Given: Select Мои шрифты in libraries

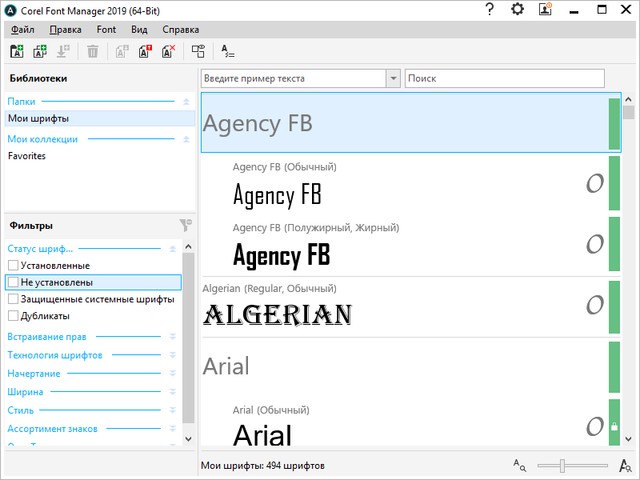Looking at the screenshot, I should point(39,119).
